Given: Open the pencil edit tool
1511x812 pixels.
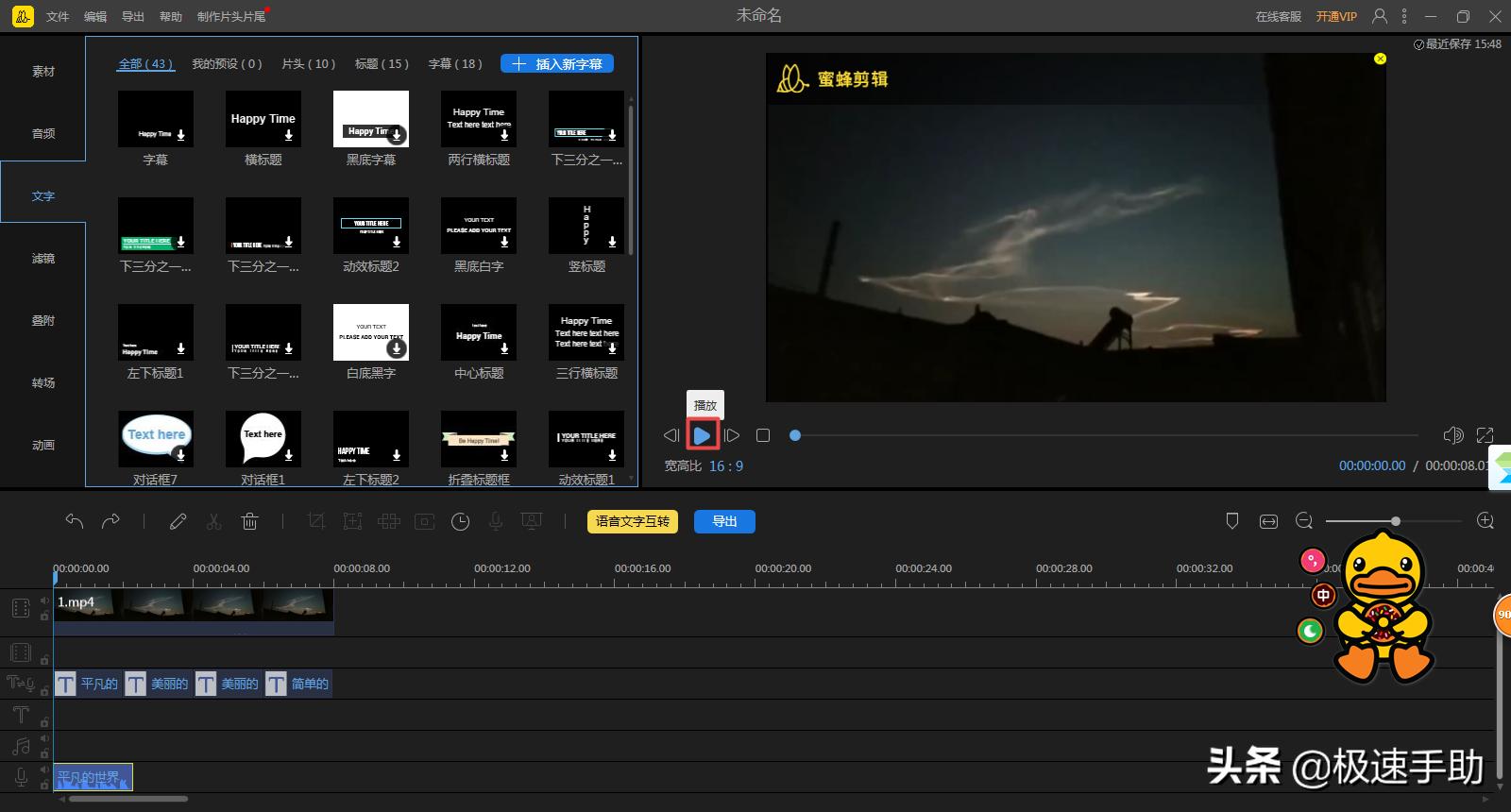Looking at the screenshot, I should coord(178,521).
